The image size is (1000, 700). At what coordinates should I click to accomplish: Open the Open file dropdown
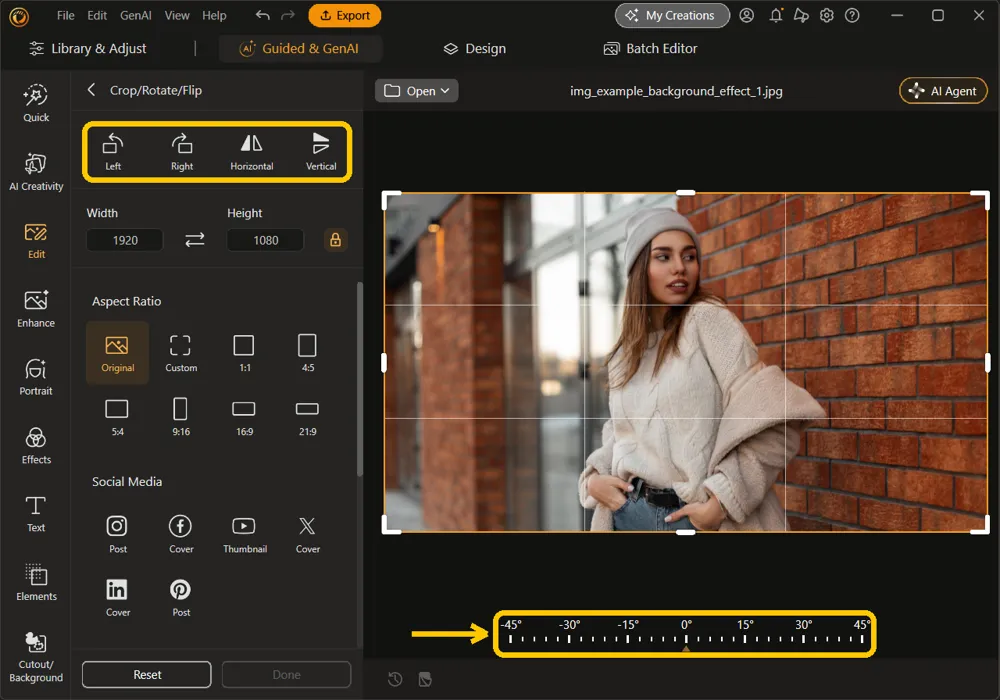(x=416, y=91)
